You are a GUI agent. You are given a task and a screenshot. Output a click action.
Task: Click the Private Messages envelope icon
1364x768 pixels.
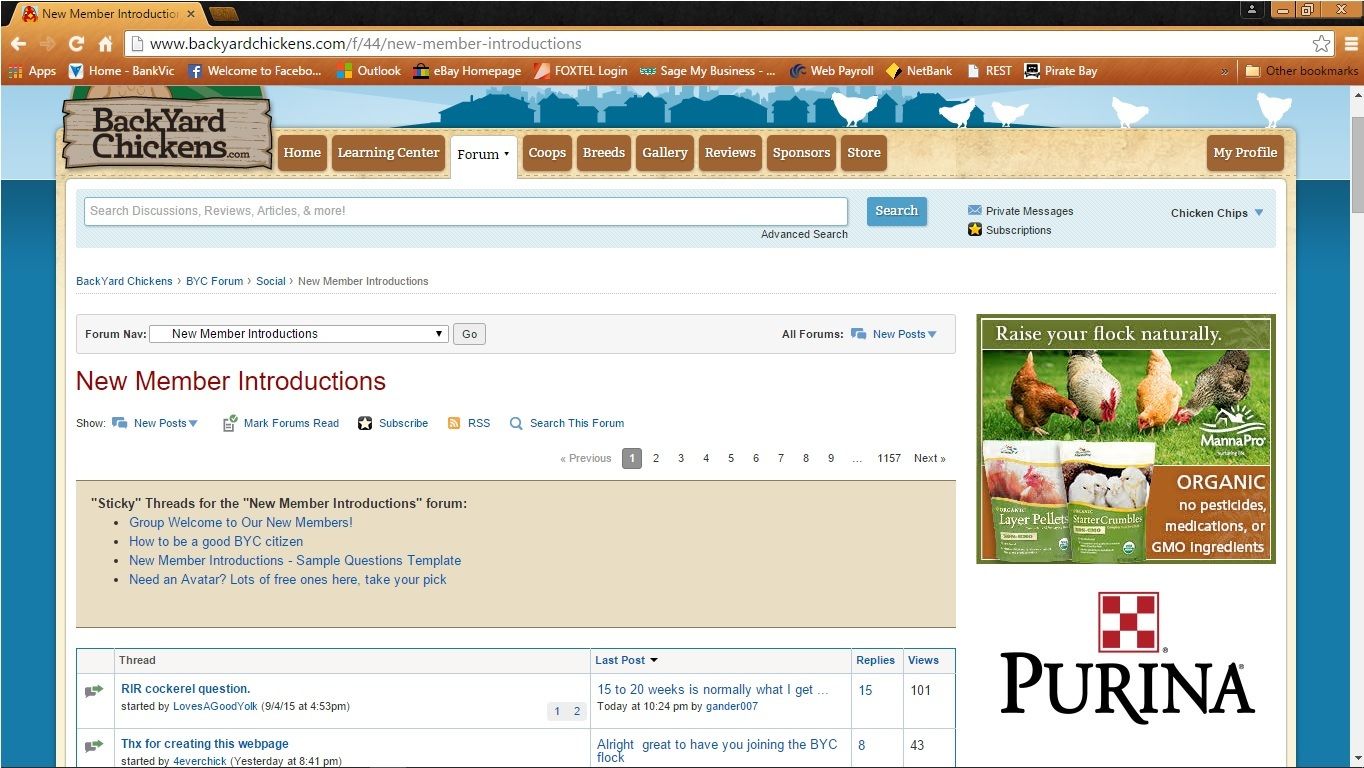pyautogui.click(x=975, y=211)
